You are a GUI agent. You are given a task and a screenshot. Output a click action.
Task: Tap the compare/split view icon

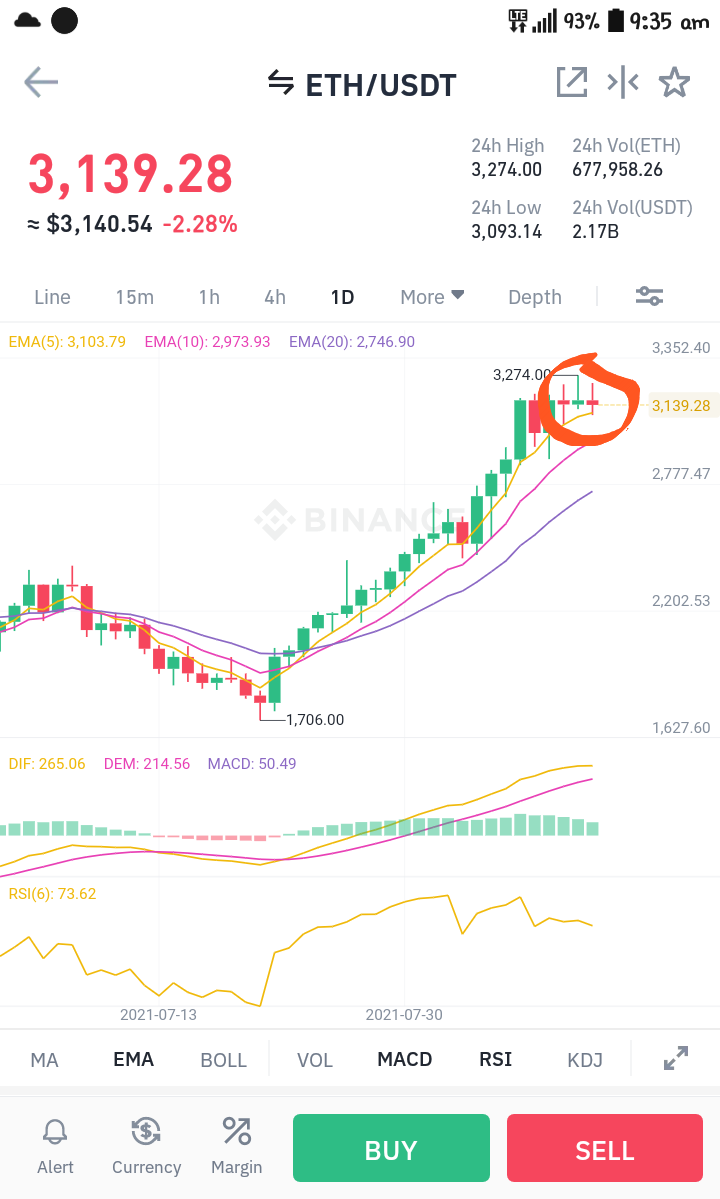point(623,83)
